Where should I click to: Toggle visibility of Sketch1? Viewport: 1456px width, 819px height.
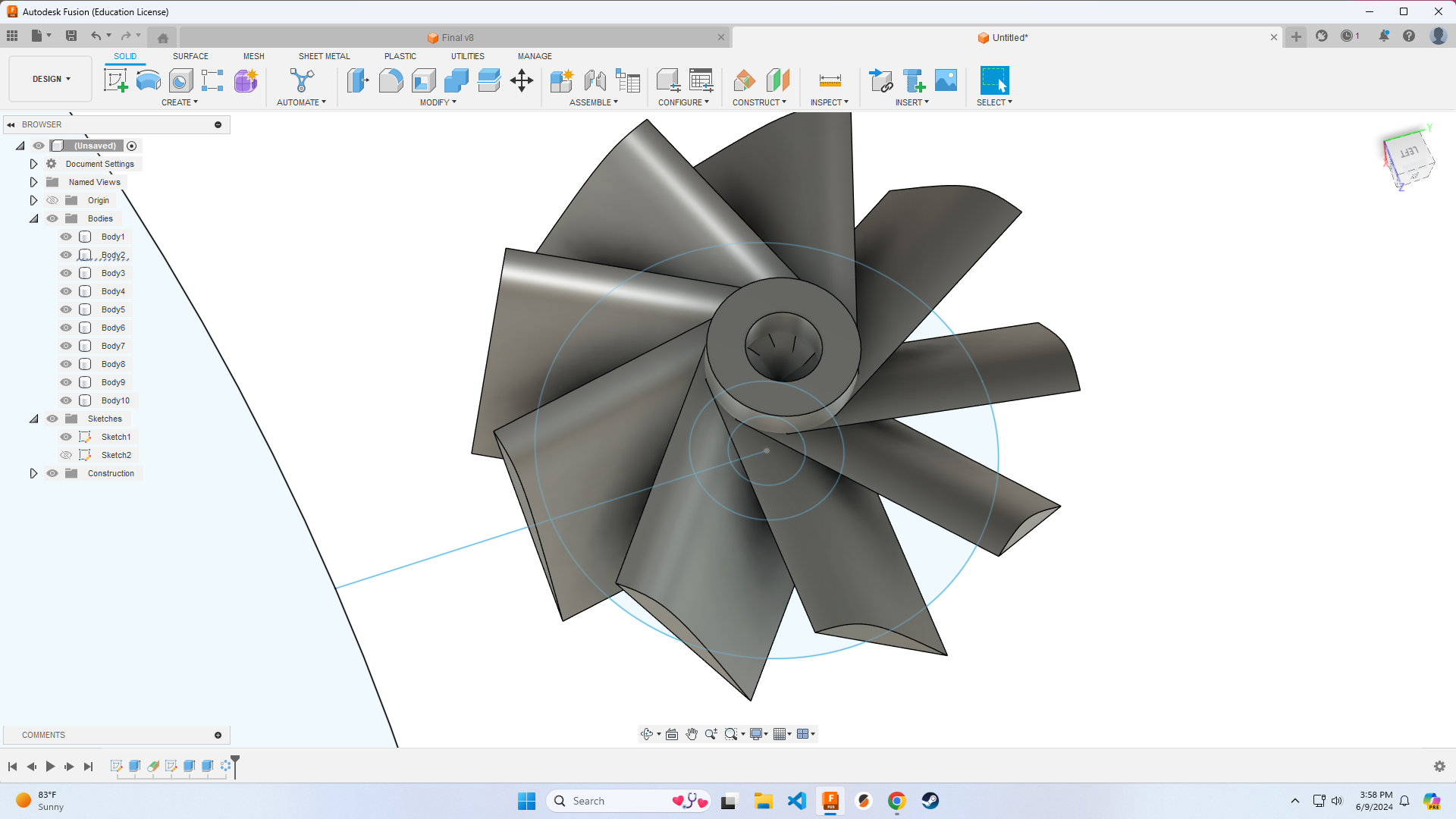point(67,436)
